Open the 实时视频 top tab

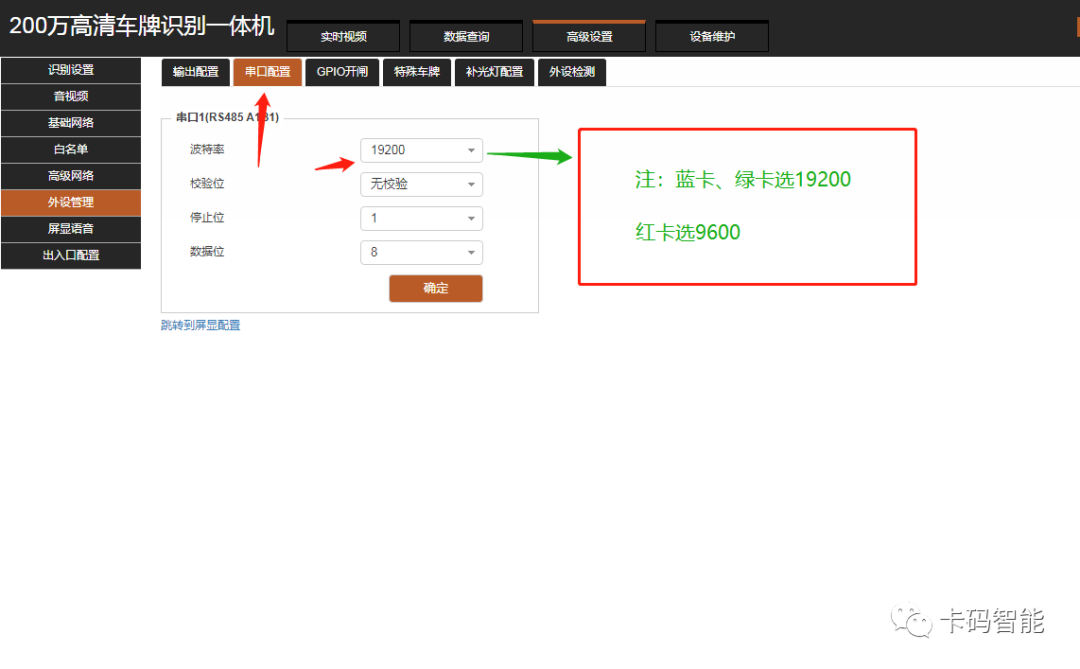coord(343,37)
